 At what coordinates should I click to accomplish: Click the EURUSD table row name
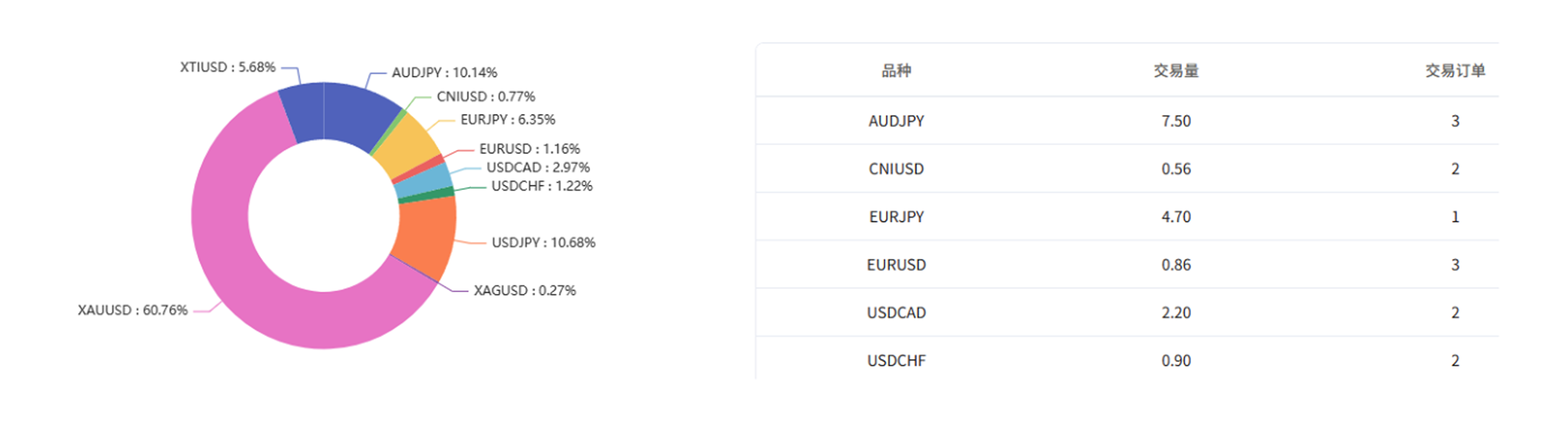tap(896, 264)
